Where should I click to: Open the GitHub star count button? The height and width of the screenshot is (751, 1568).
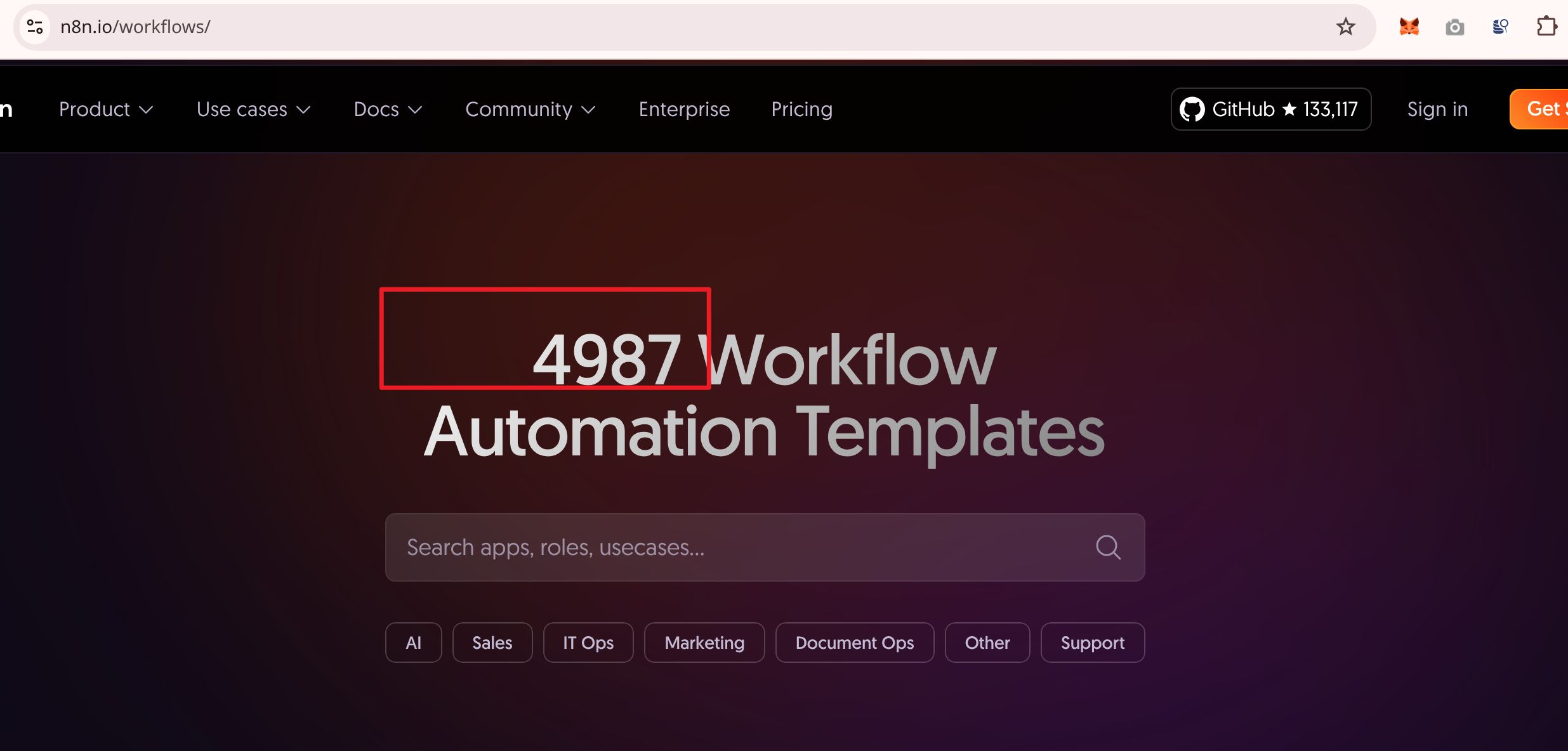[1270, 109]
